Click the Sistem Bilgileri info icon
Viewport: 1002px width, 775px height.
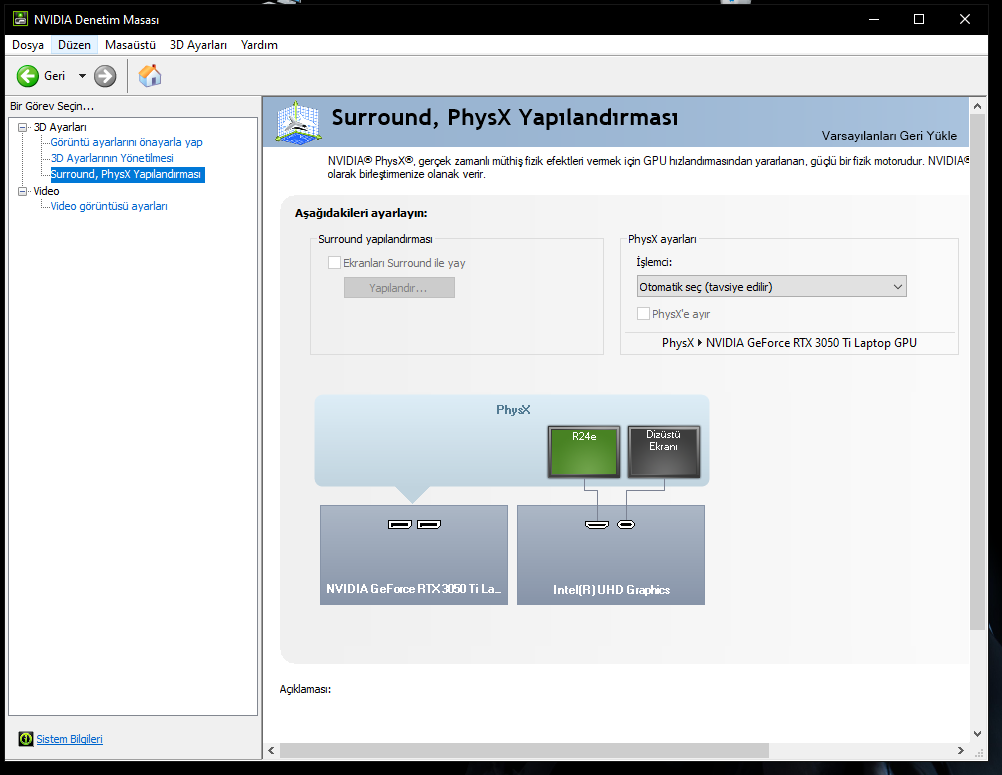pos(26,739)
